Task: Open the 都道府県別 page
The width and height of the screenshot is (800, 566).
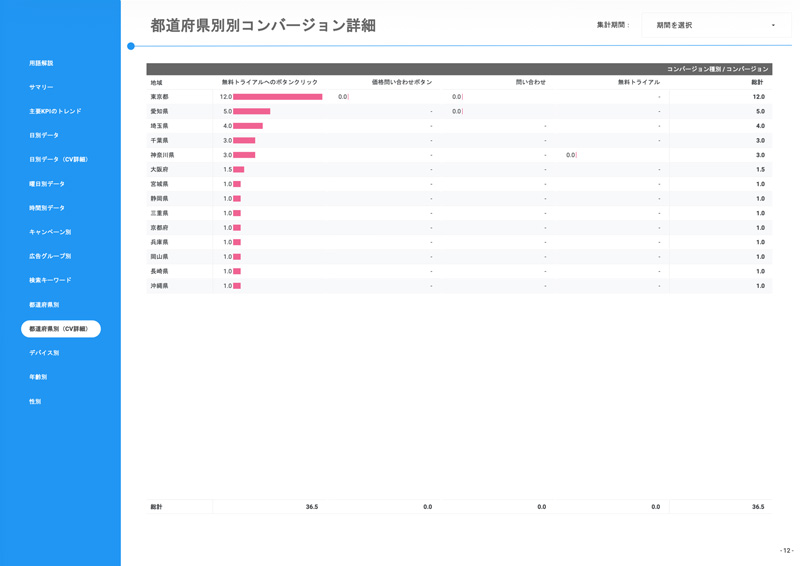Action: click(x=44, y=304)
